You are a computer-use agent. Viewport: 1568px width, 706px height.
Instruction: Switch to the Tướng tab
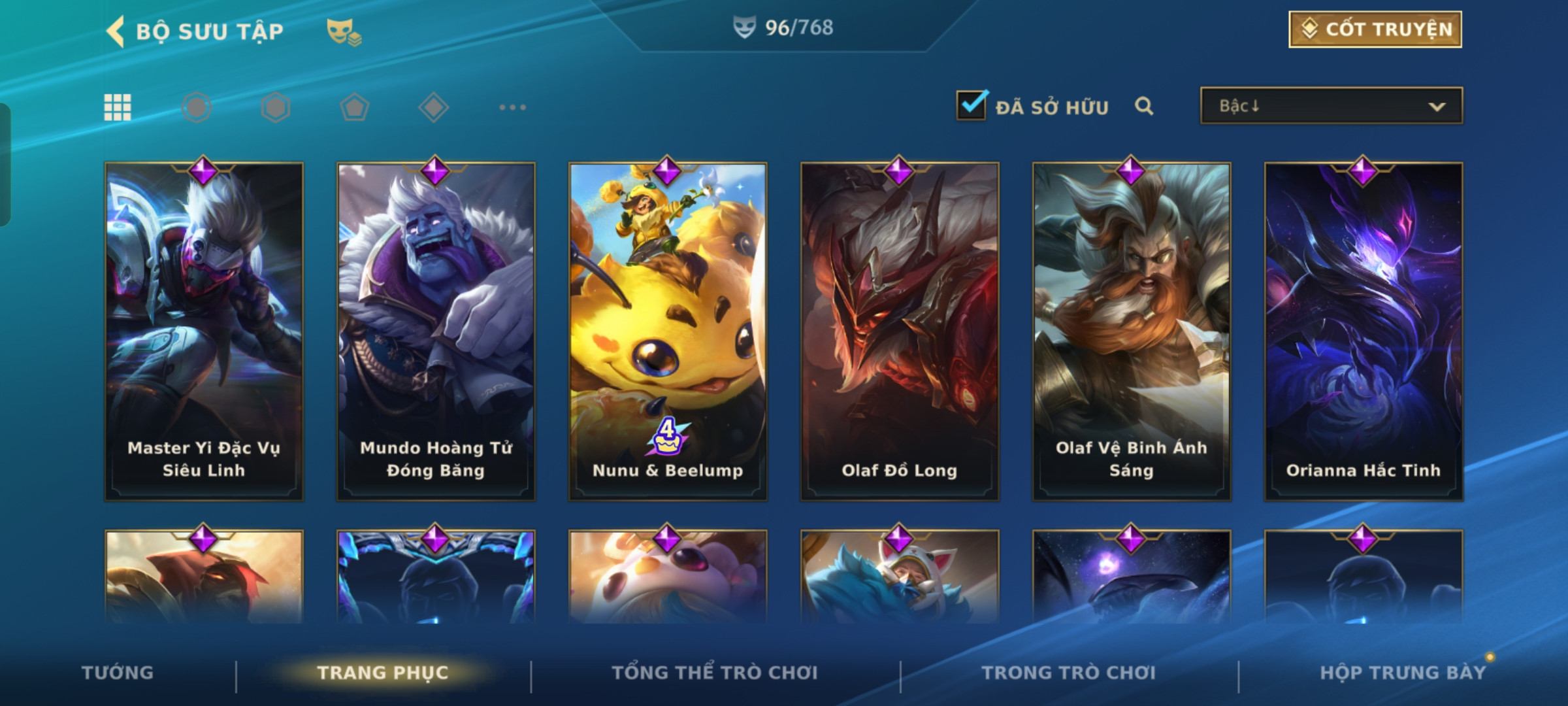tap(118, 673)
